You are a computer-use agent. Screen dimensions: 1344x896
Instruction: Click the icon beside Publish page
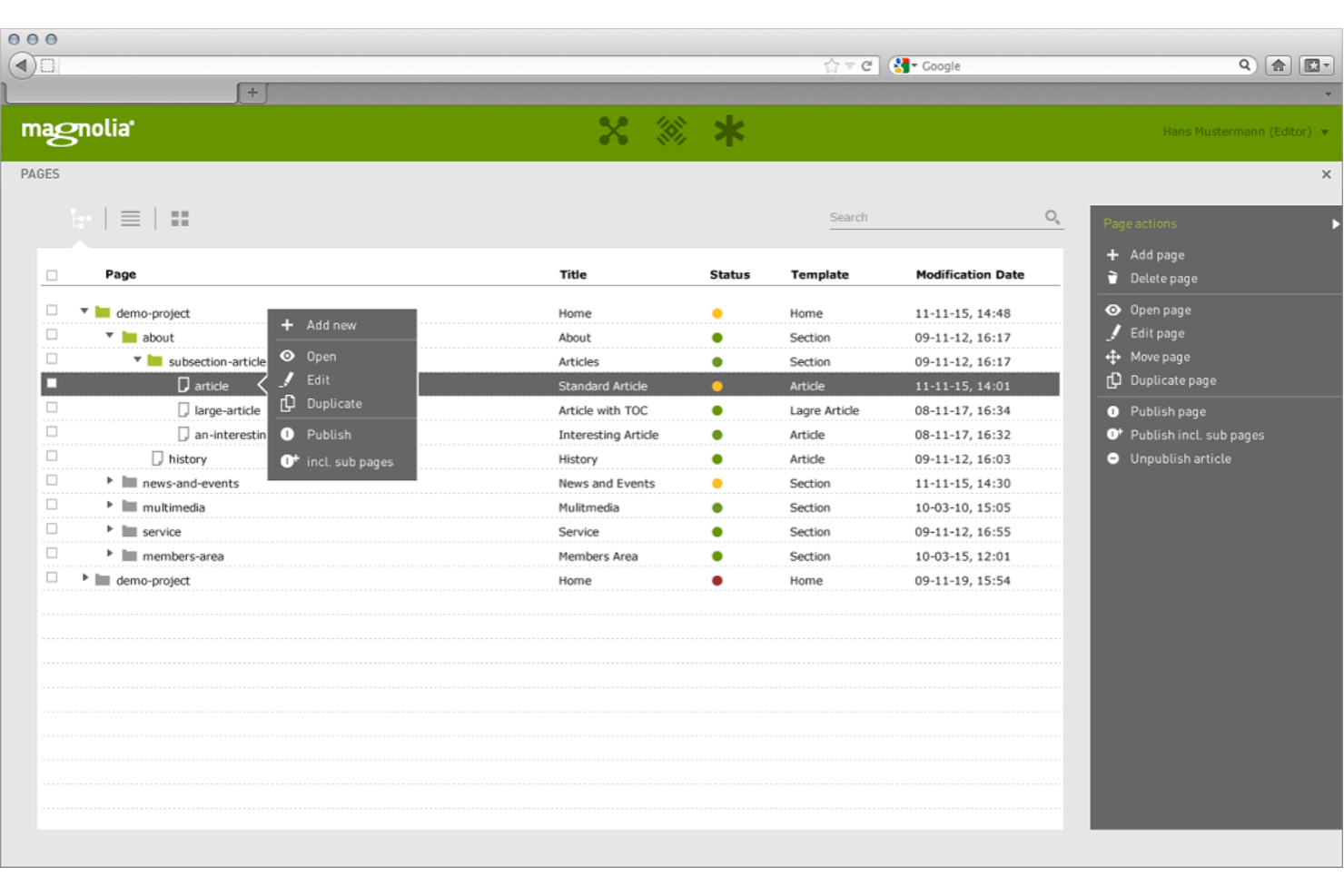pyautogui.click(x=1112, y=411)
